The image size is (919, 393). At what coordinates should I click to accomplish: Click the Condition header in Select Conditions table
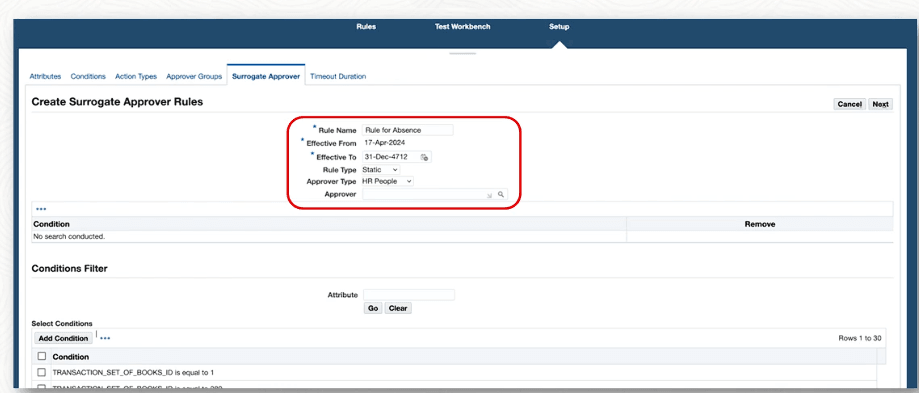click(71, 357)
